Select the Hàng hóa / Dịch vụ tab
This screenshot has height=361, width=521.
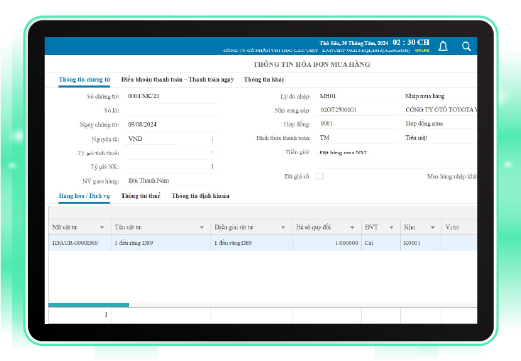tap(84, 196)
